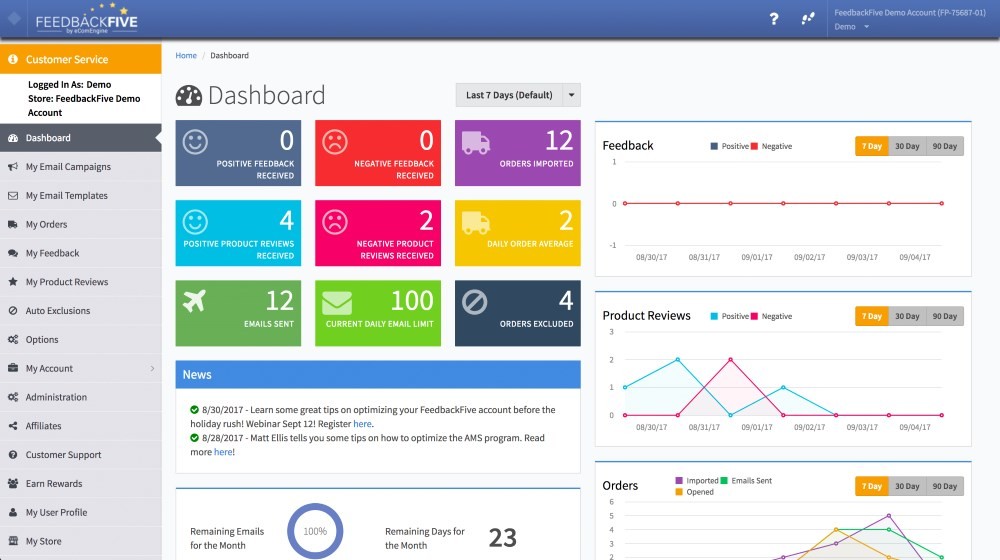This screenshot has height=560, width=1000.
Task: Open the Positive Product Reviews Received tile
Action: point(238,233)
